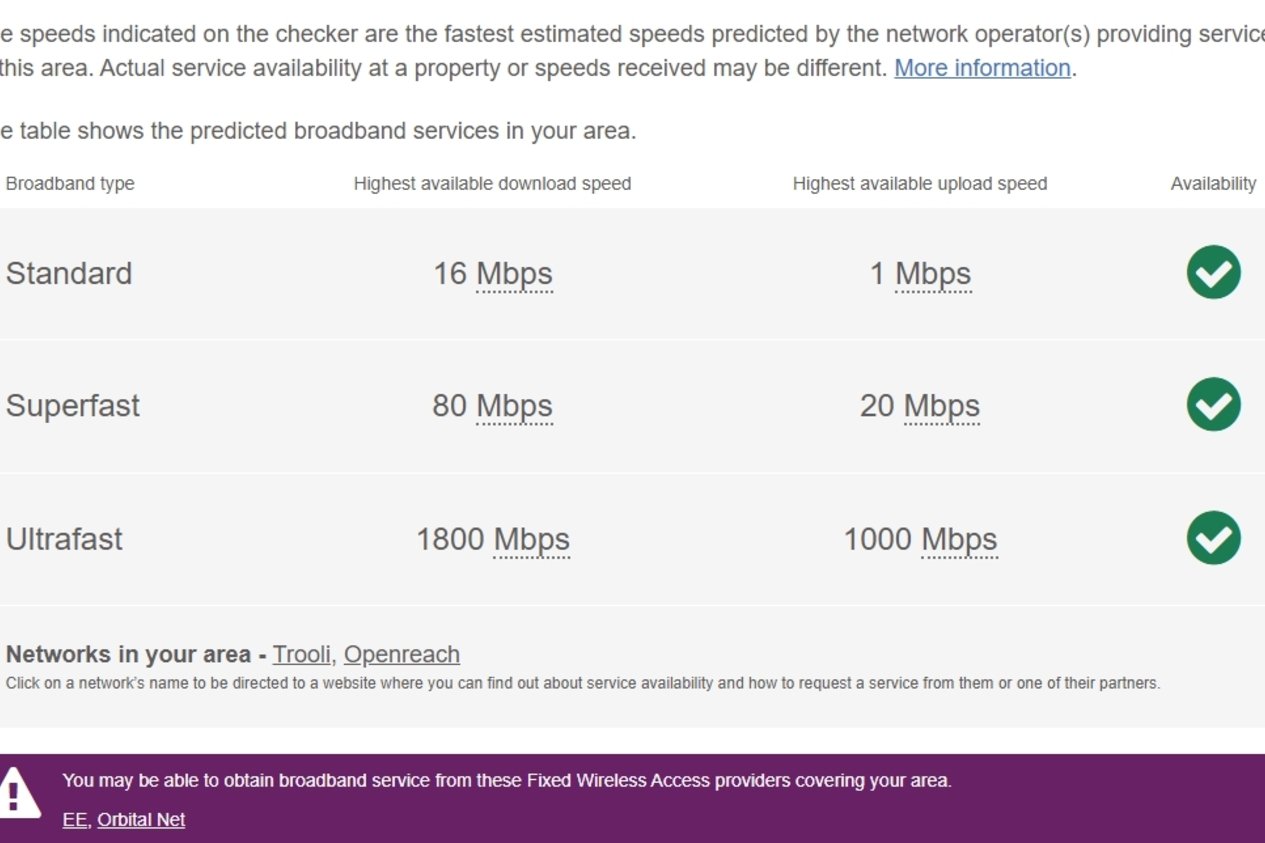Click the Superfast availability green checkmark icon
The width and height of the screenshot is (1265, 843).
1213,405
